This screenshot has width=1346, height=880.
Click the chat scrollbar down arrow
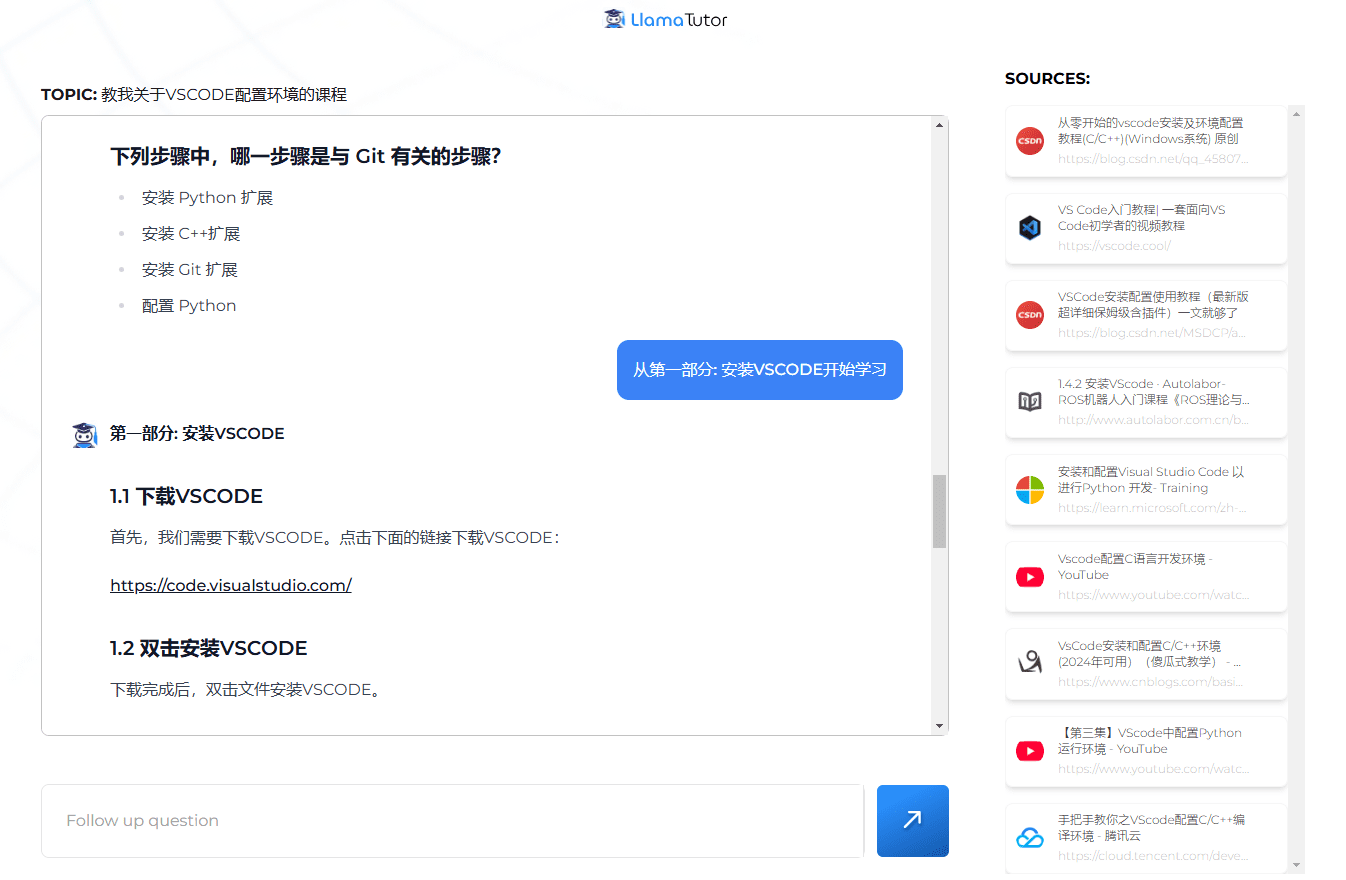(x=939, y=726)
